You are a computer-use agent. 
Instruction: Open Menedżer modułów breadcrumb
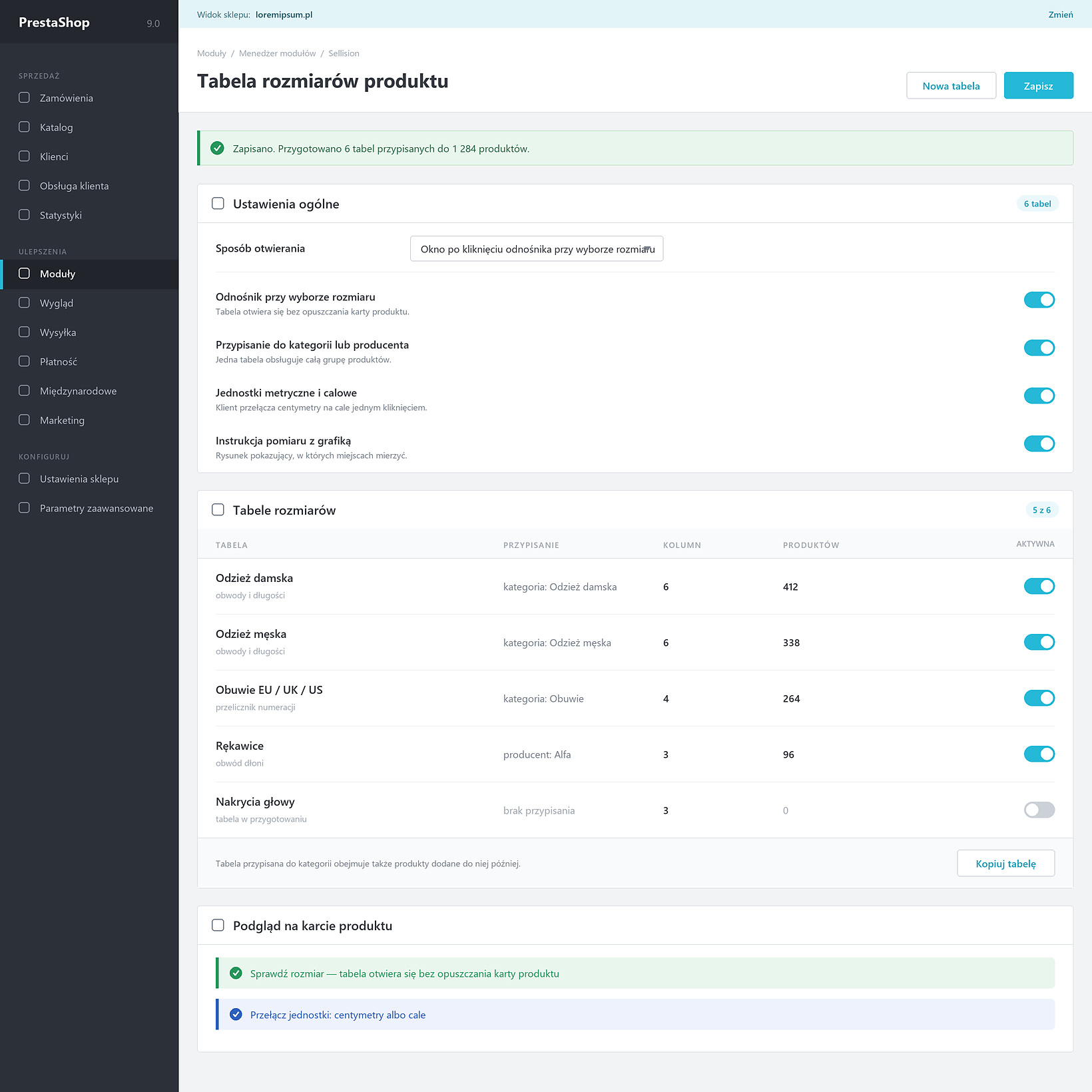(x=277, y=53)
